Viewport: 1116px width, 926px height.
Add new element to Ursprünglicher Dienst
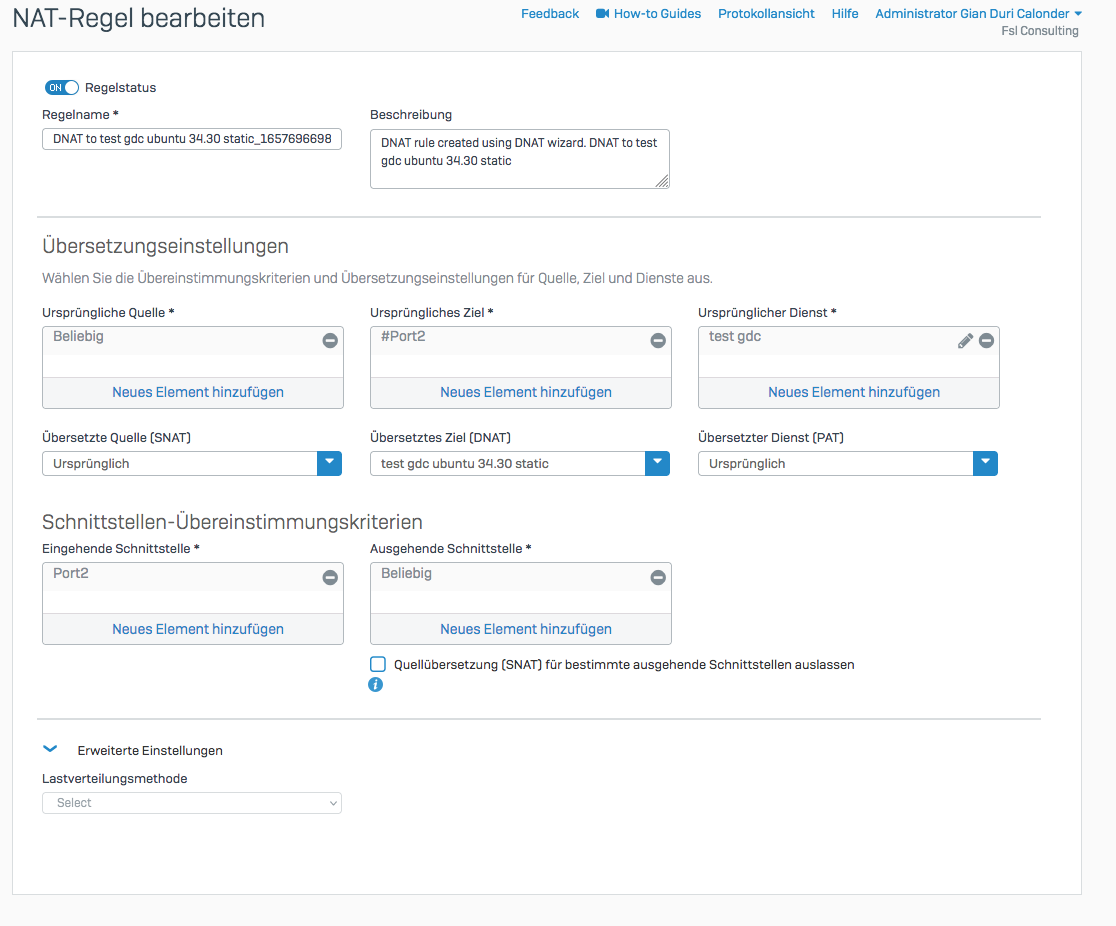[x=853, y=392]
